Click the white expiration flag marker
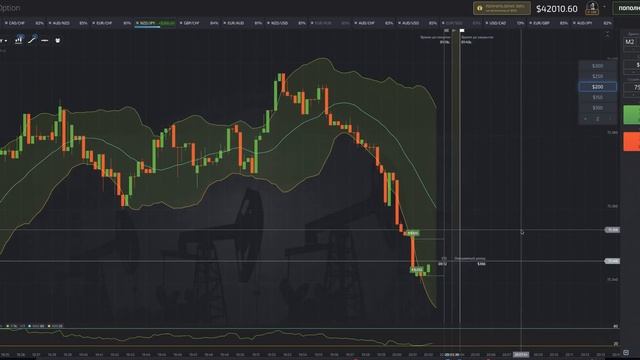The width and height of the screenshot is (640, 360). [462, 31]
